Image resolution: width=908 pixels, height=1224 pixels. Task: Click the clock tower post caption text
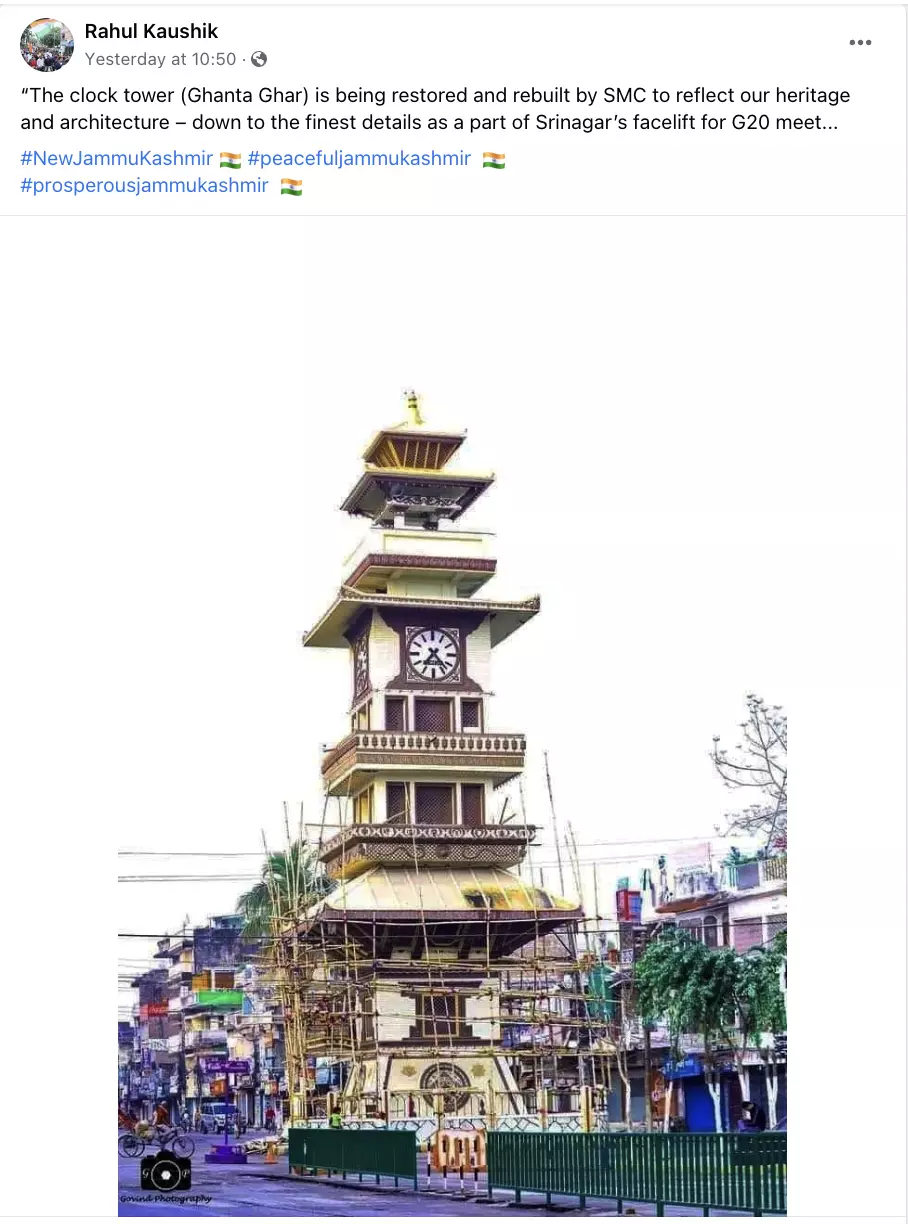click(x=435, y=109)
